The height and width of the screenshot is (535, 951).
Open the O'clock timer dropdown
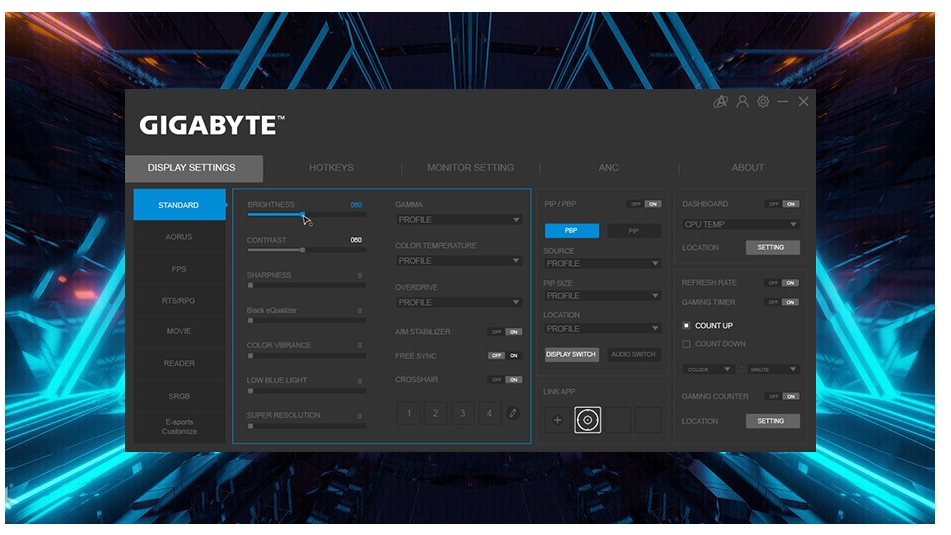708,369
